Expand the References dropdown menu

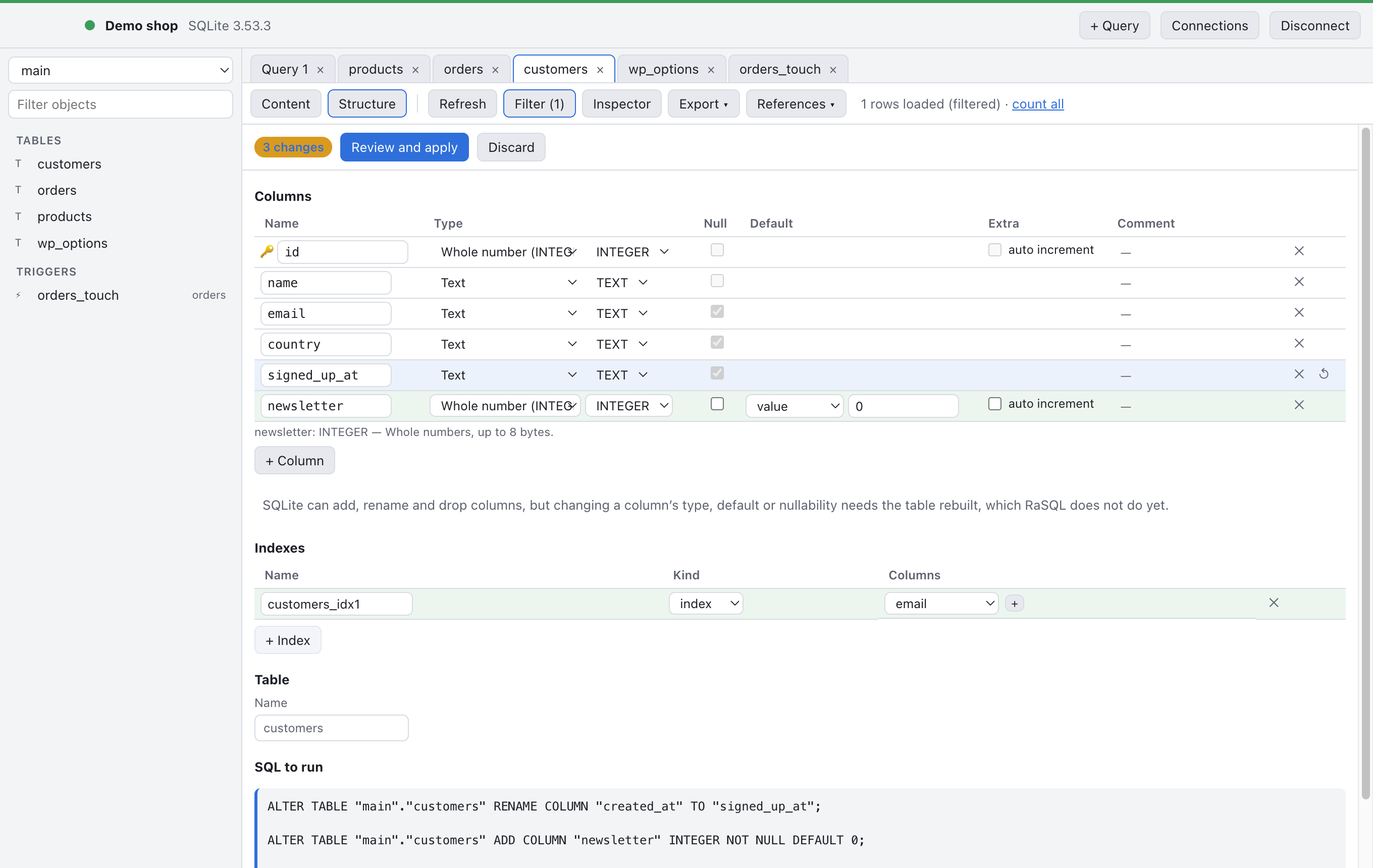pyautogui.click(x=796, y=104)
